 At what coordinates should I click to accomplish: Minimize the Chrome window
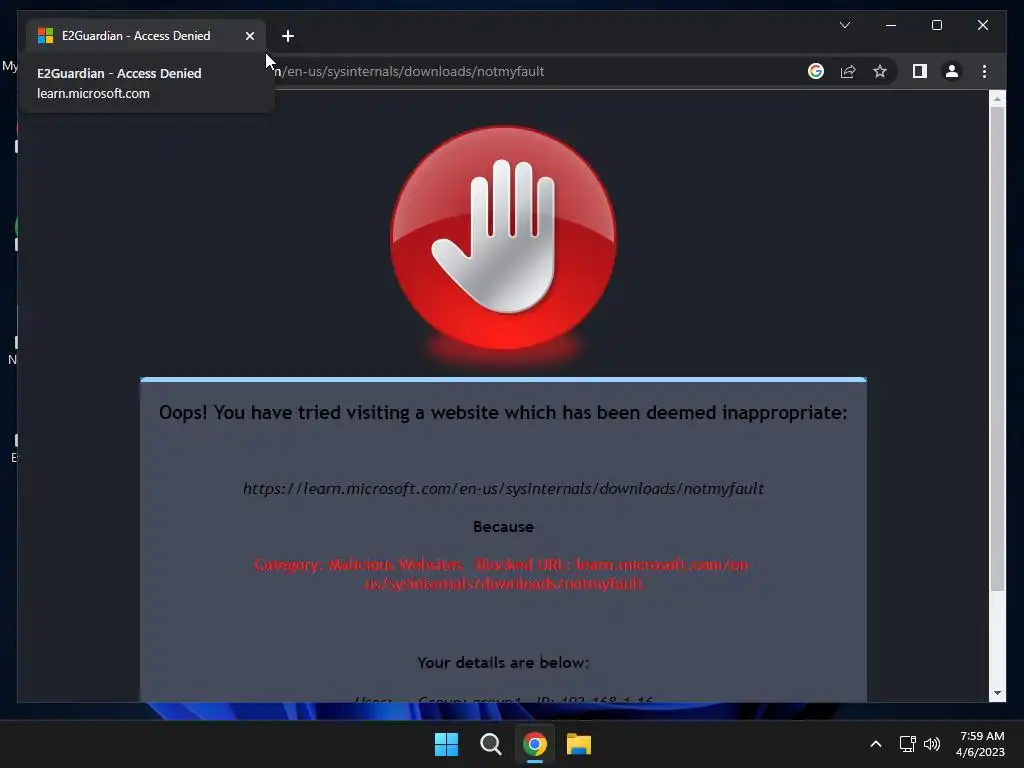891,25
